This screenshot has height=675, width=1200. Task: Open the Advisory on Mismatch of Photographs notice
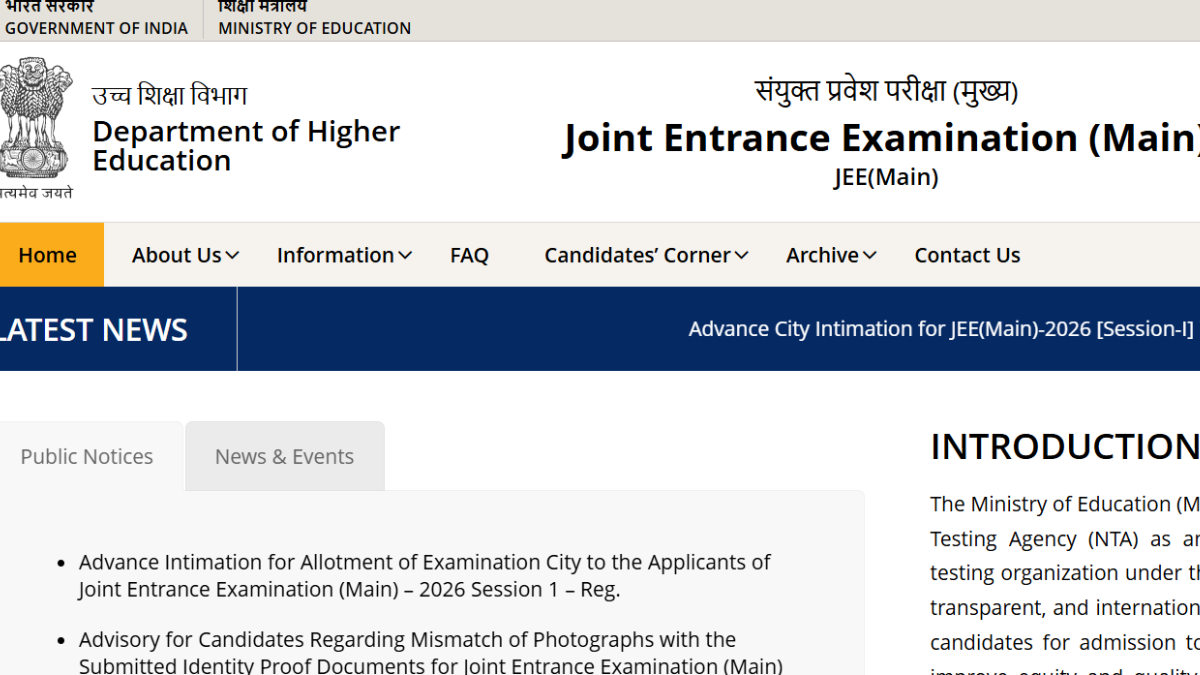(430, 652)
